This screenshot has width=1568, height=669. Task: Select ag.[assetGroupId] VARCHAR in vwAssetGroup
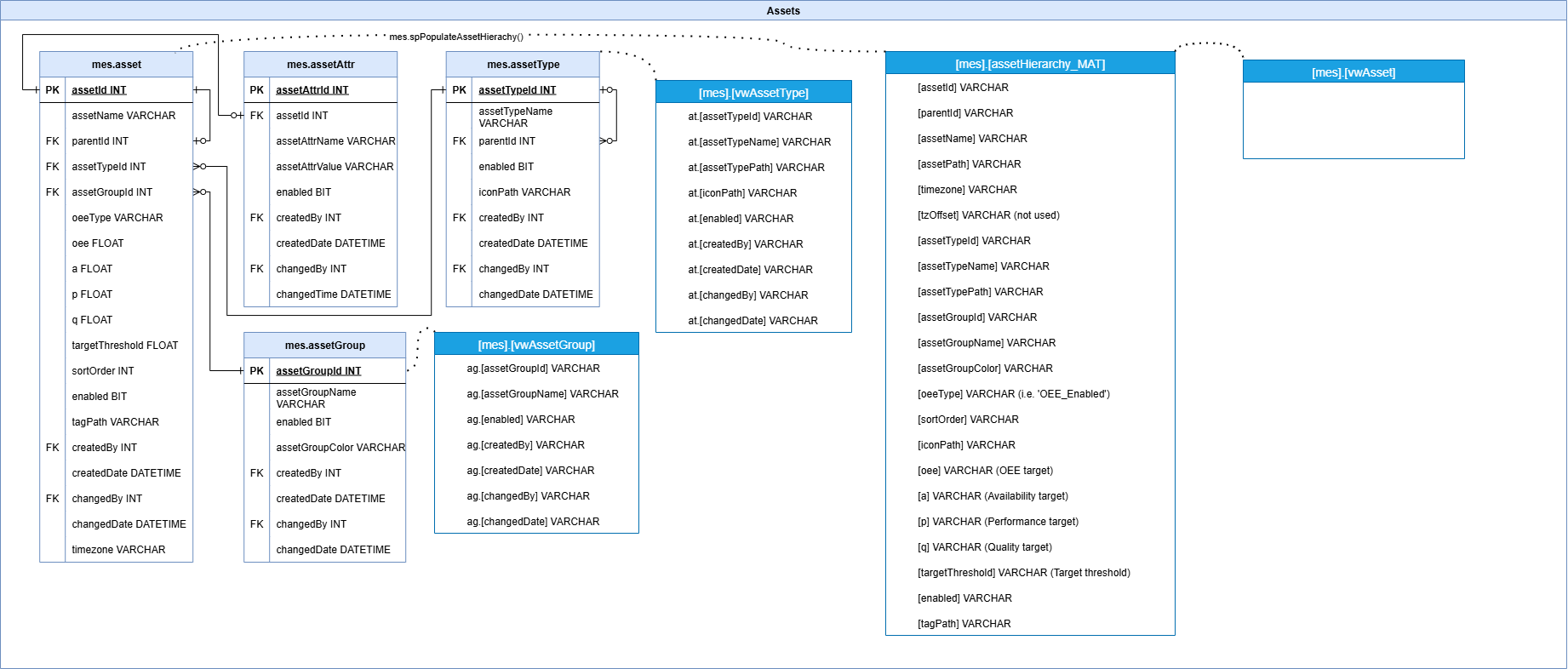click(x=536, y=369)
